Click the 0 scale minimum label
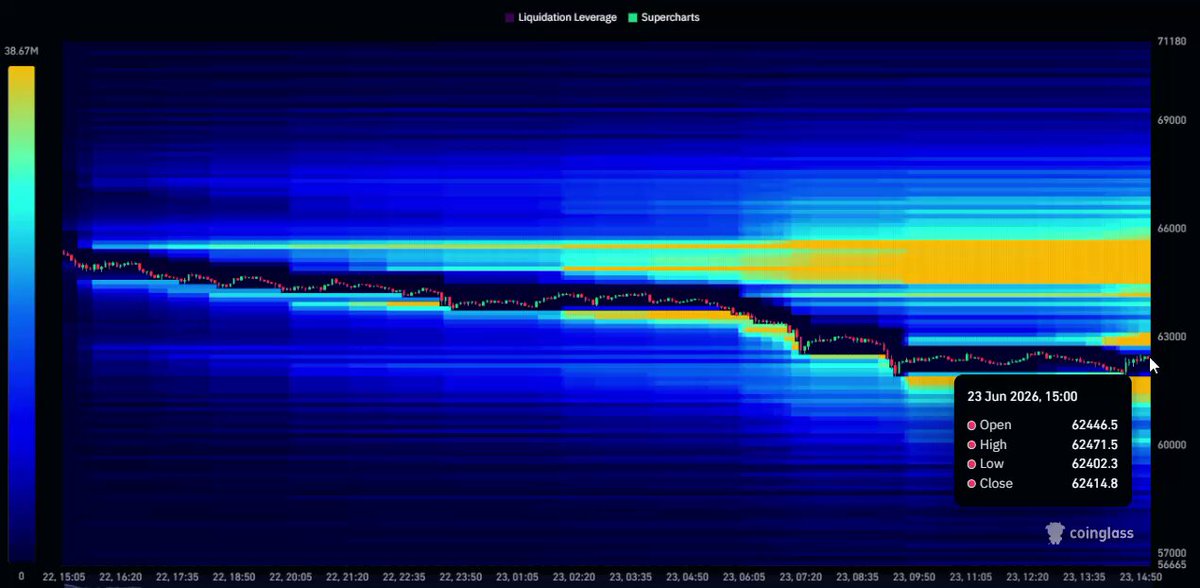The image size is (1200, 588). 21,576
